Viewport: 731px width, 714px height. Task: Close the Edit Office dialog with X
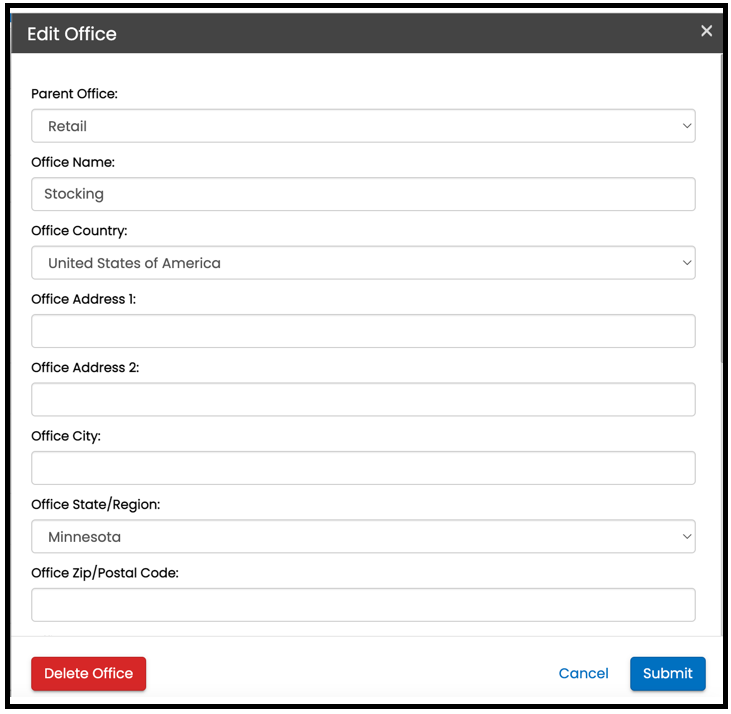tap(706, 31)
